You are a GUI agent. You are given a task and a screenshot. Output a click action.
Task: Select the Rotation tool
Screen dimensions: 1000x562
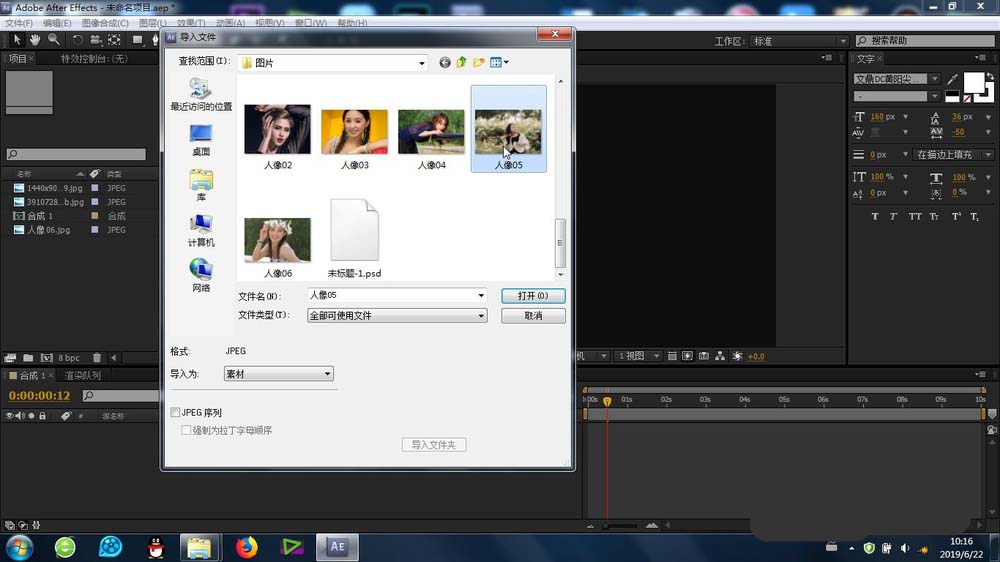(x=77, y=40)
